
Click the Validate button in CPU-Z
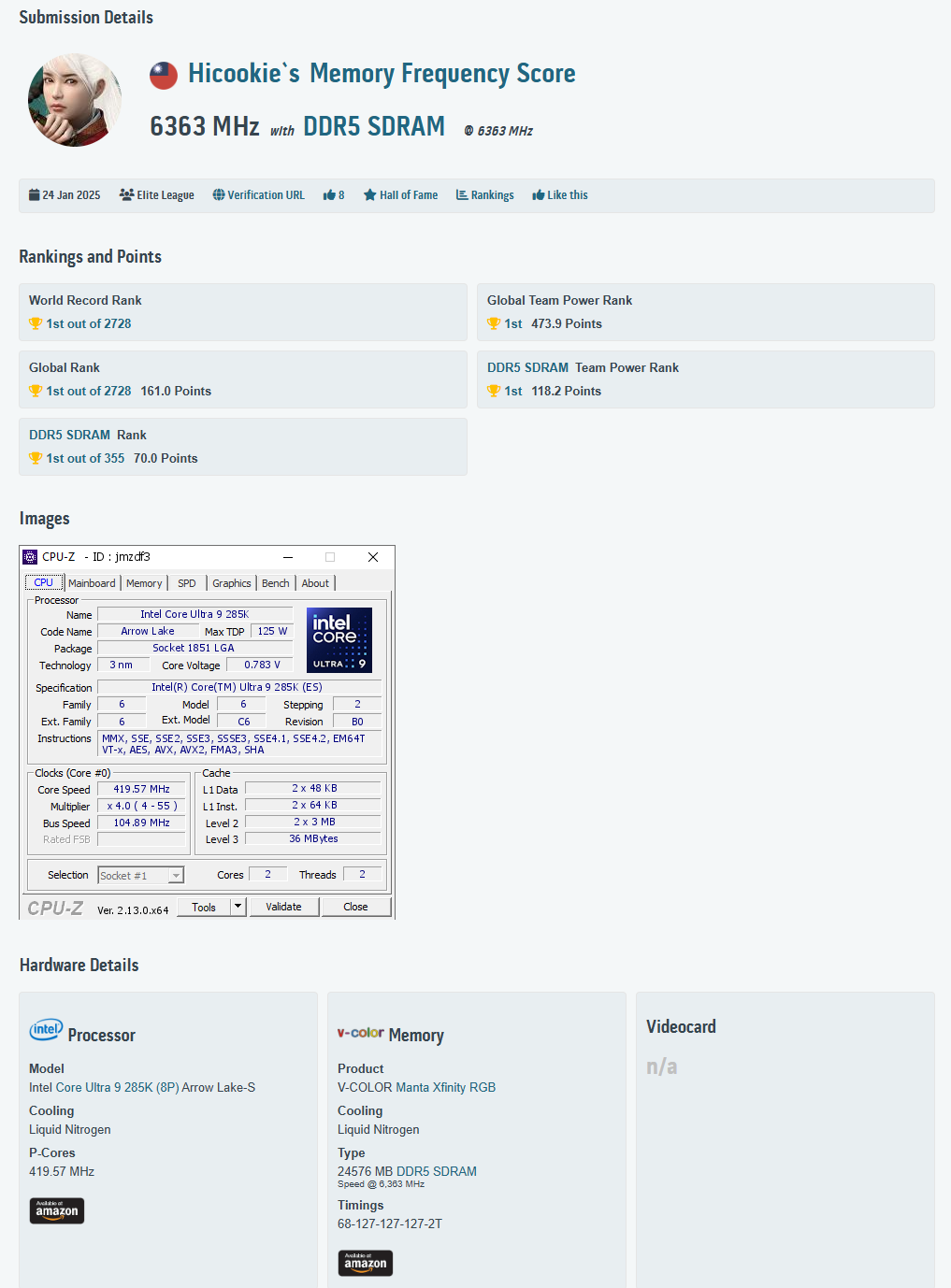[x=284, y=907]
